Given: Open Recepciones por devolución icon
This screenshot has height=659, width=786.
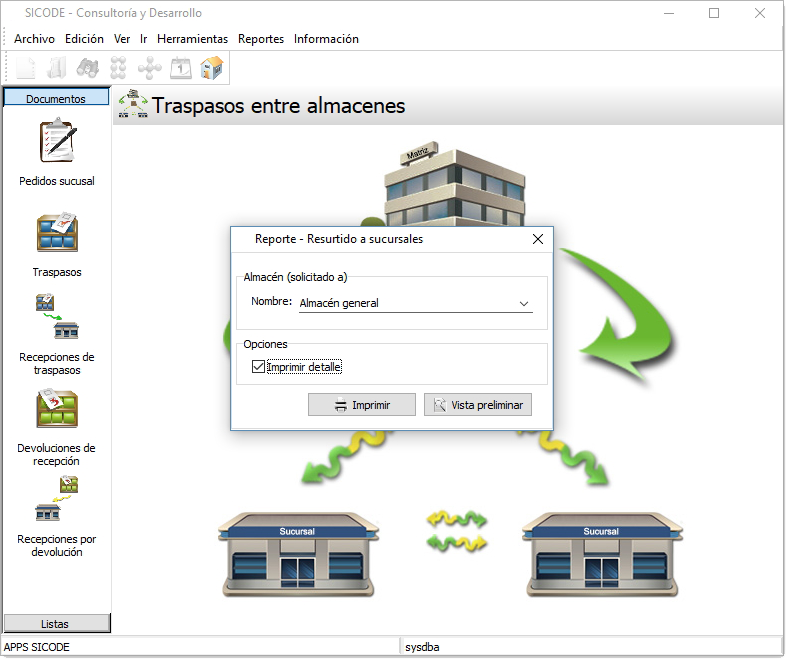Looking at the screenshot, I should [x=57, y=500].
